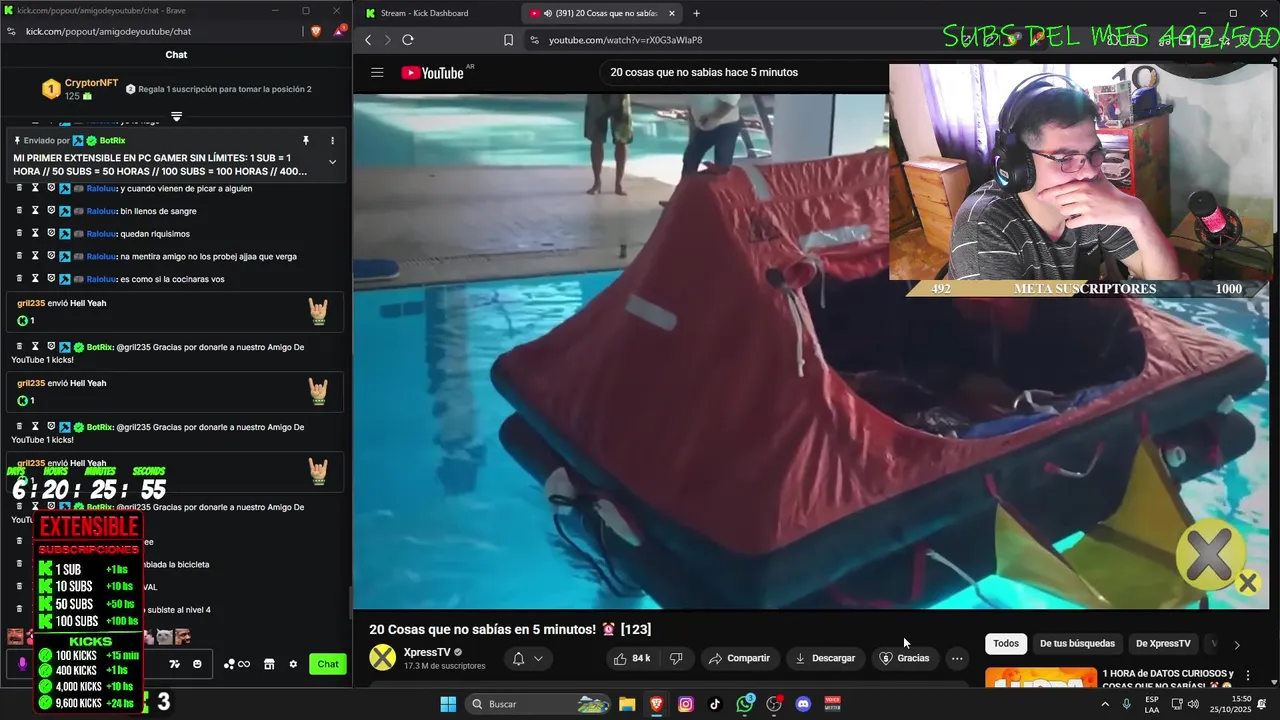Screen dimensions: 1280x720
Task: Go to the YouTube home logo
Action: click(x=432, y=72)
